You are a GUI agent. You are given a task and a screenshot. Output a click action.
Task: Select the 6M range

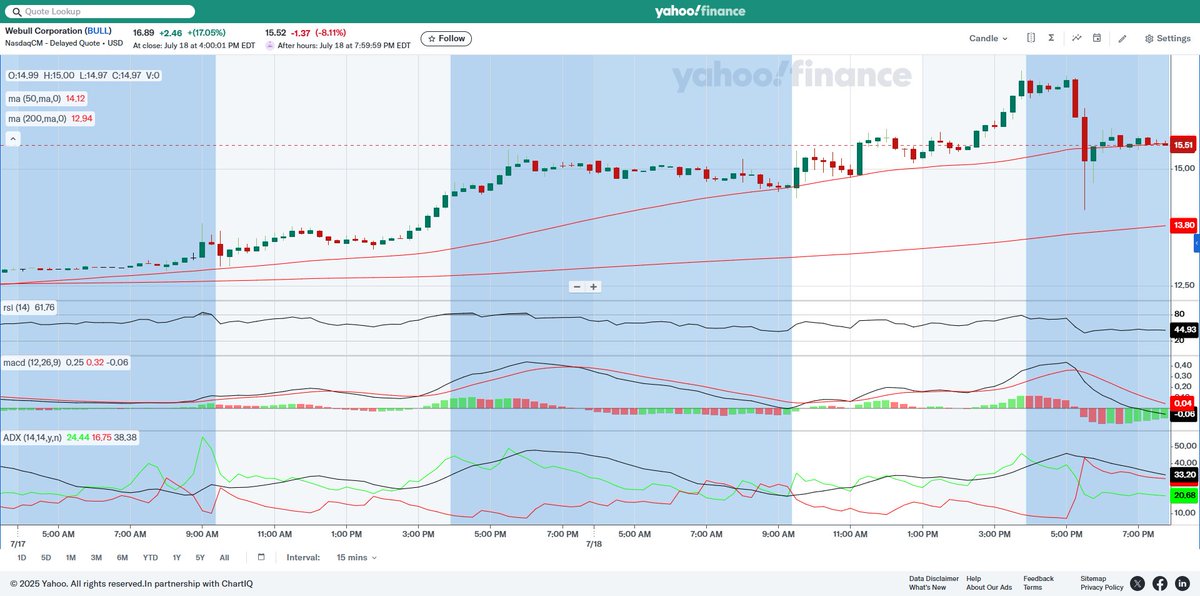pos(122,557)
